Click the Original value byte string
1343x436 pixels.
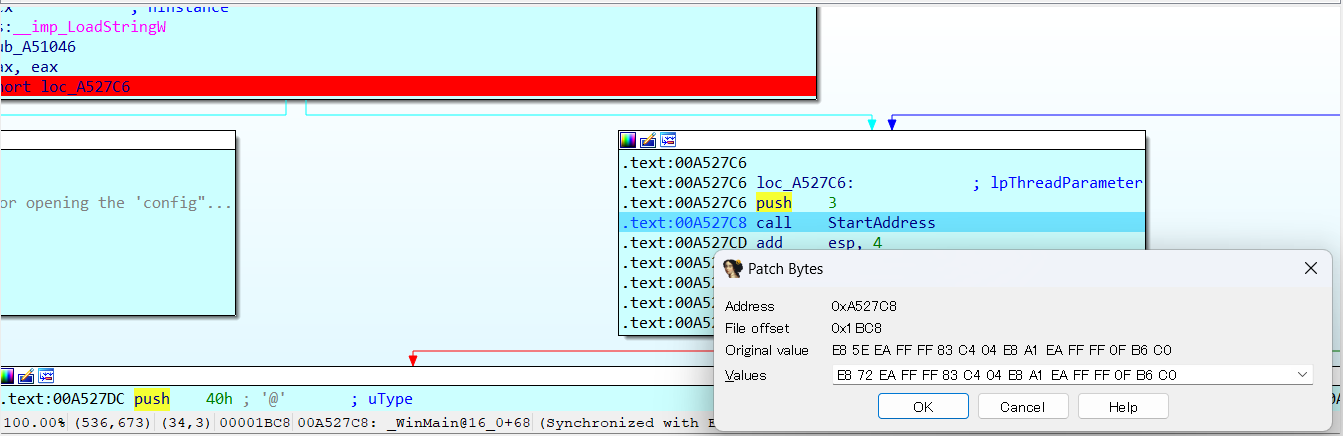tap(1001, 350)
